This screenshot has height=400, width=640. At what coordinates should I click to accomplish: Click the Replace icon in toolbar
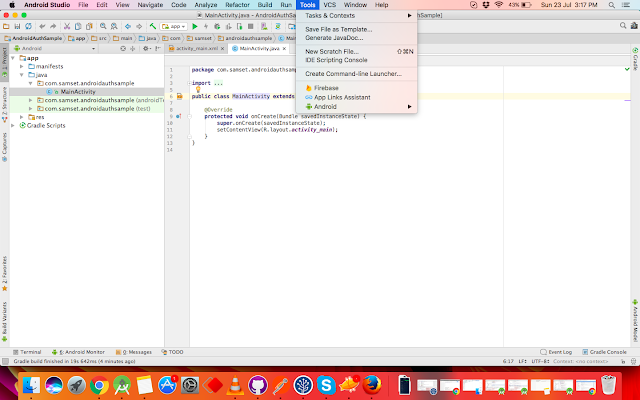click(114, 27)
